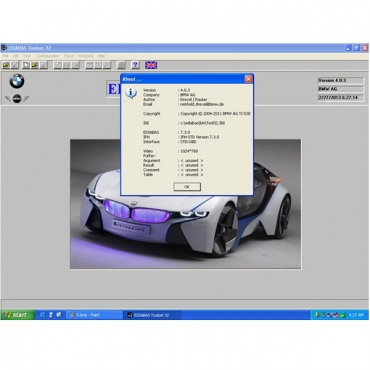Open the File menu
The height and width of the screenshot is (370, 370).
point(5,56)
